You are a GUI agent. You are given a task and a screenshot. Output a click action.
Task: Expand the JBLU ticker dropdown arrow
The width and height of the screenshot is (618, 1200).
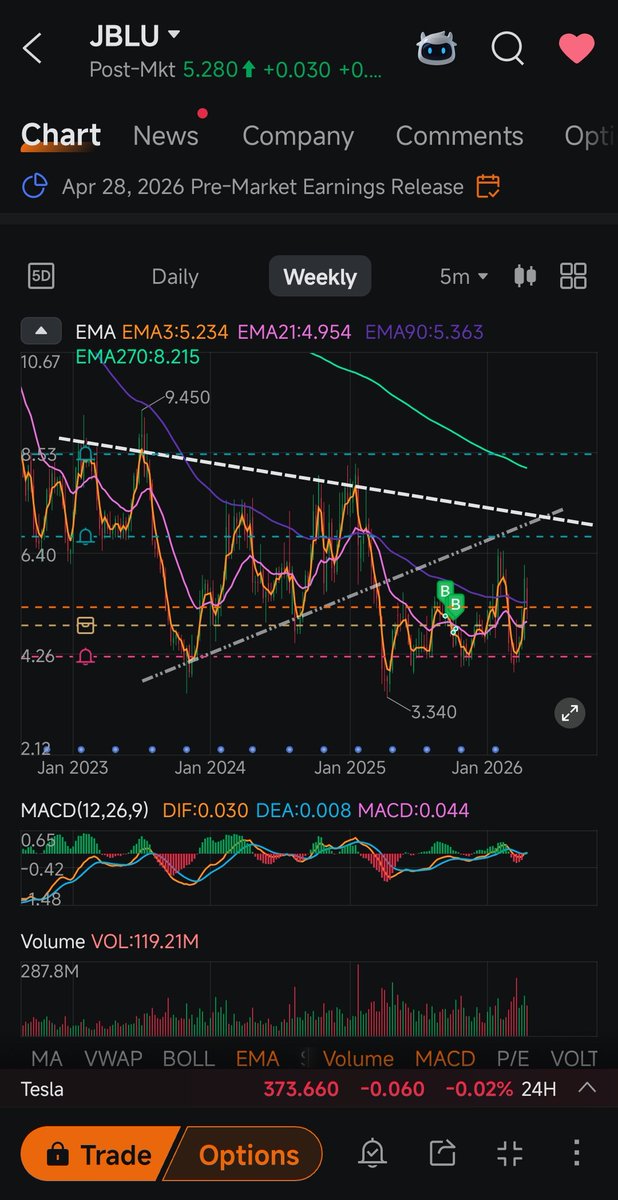coord(174,35)
